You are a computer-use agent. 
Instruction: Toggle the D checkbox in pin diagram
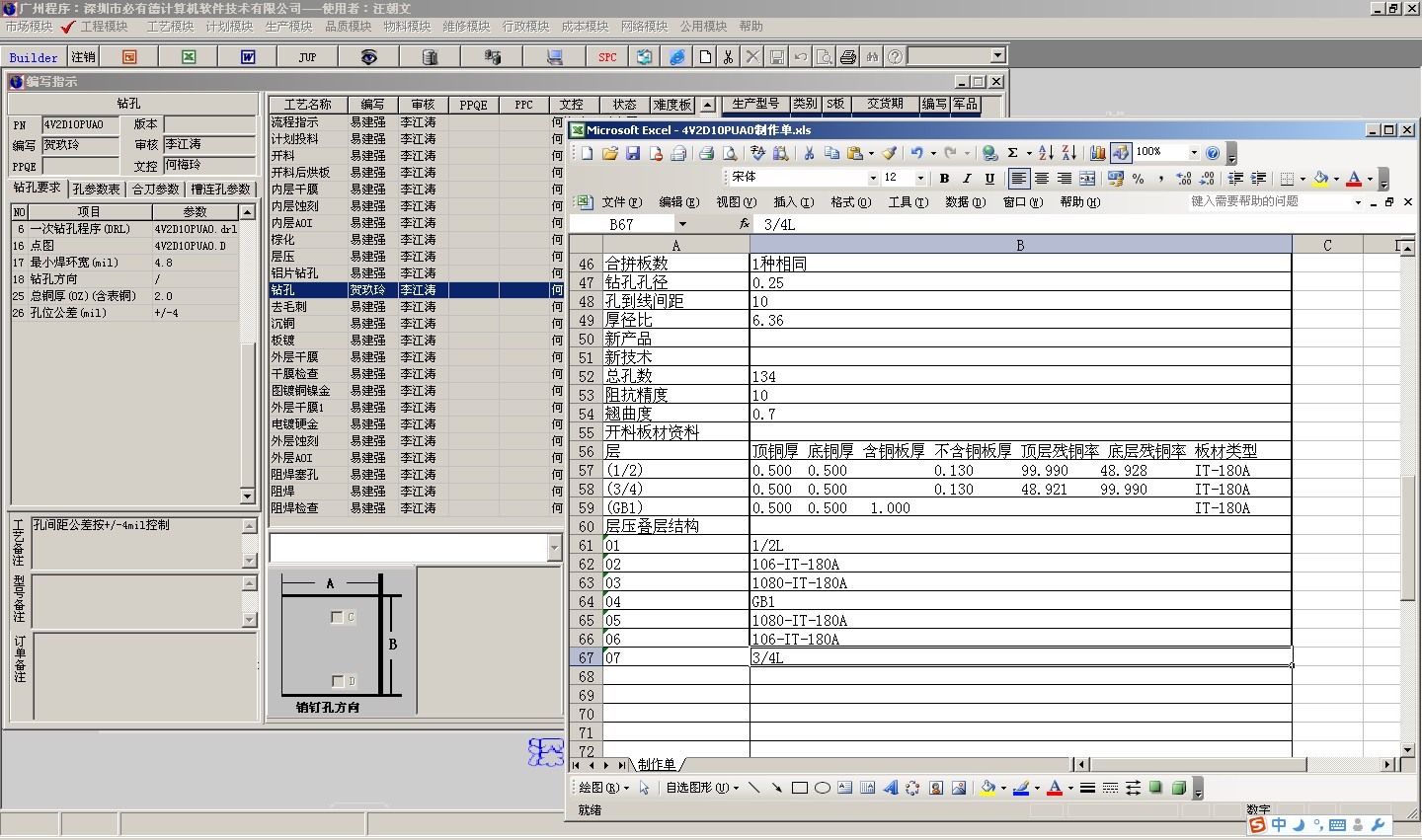(x=338, y=681)
